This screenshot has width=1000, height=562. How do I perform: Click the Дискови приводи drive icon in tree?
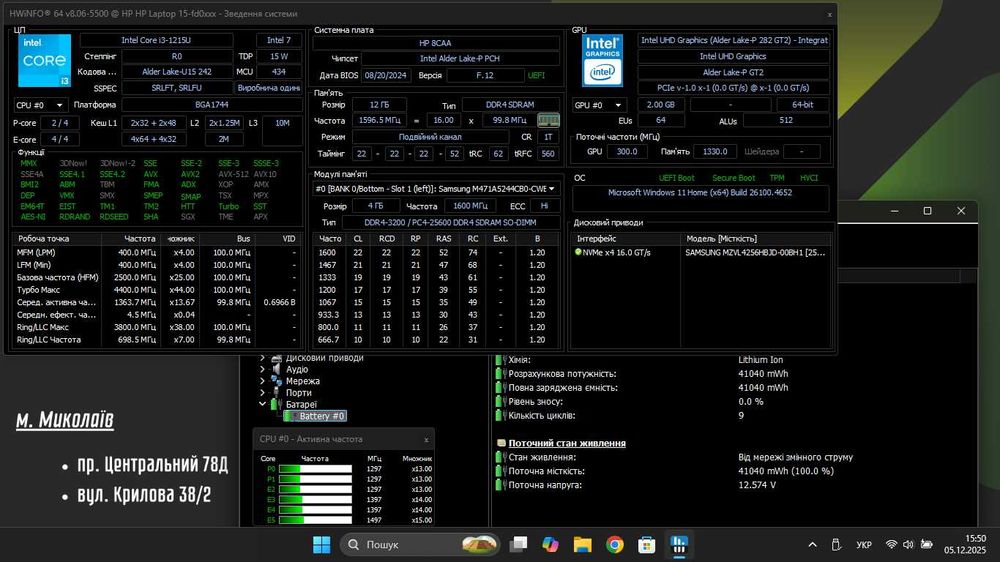tap(276, 358)
